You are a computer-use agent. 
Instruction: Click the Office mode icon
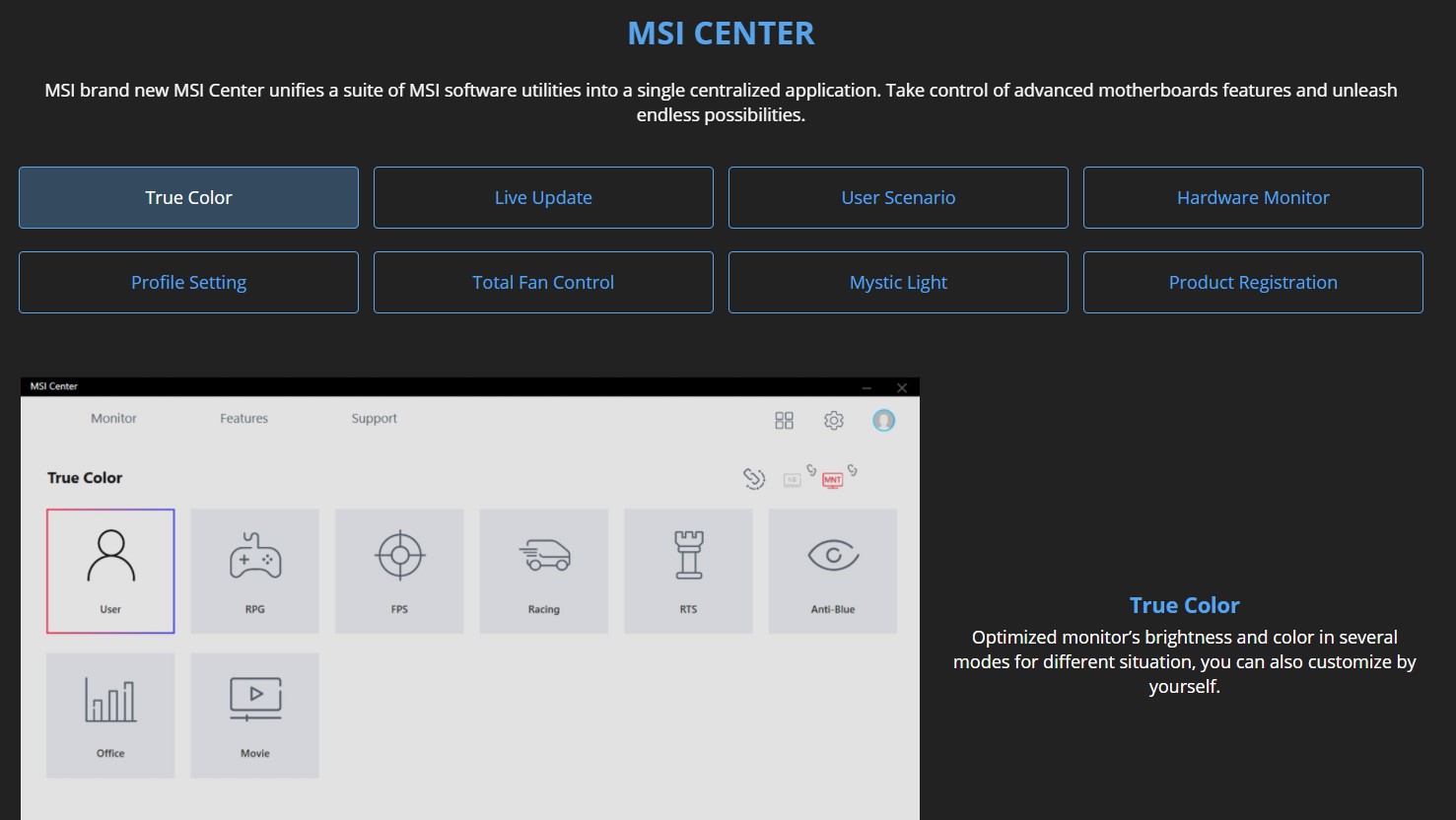tap(109, 715)
